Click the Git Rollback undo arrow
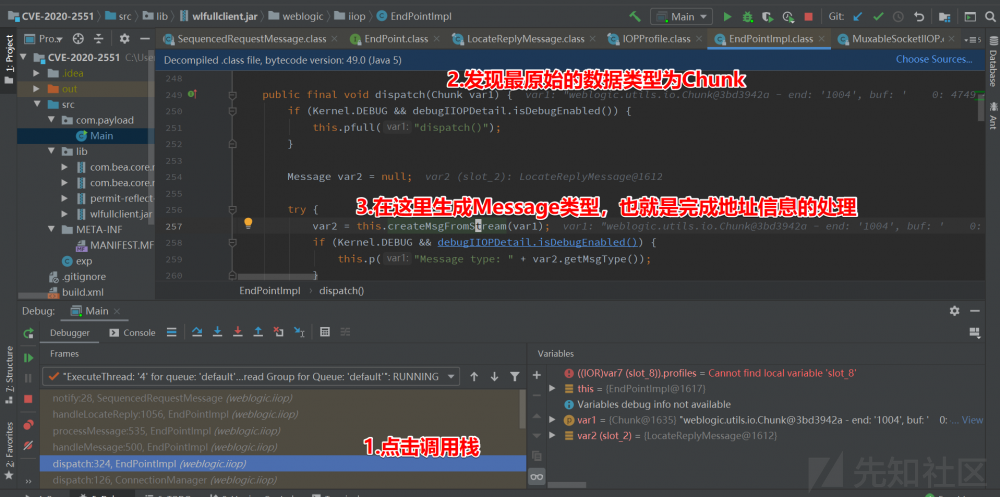This screenshot has height=497, width=1000. 918,17
